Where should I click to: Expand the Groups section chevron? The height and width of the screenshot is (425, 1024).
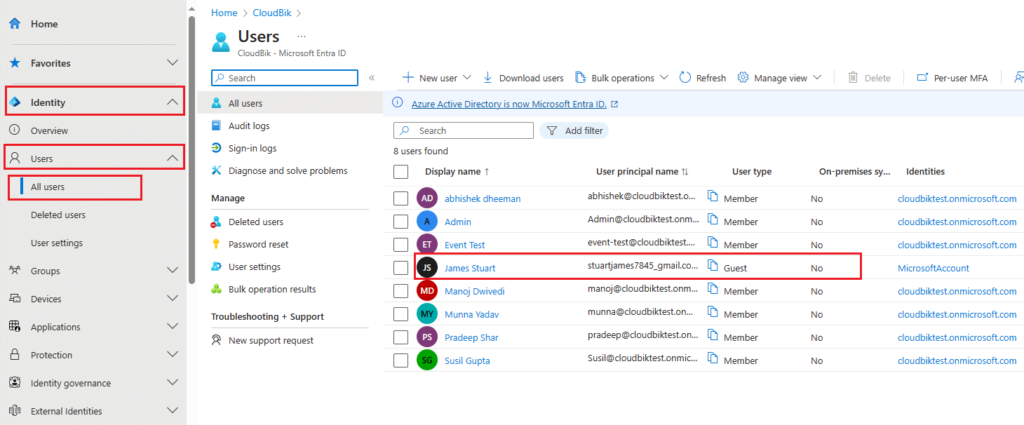[172, 270]
